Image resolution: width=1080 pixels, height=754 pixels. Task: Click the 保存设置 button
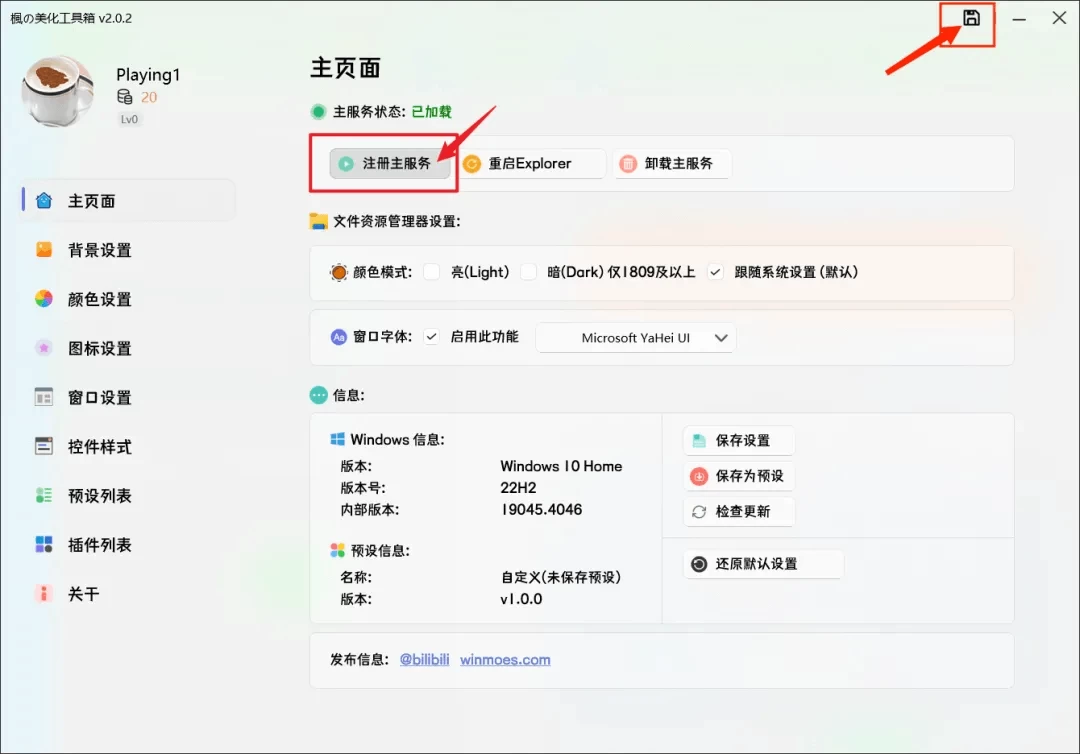point(739,441)
